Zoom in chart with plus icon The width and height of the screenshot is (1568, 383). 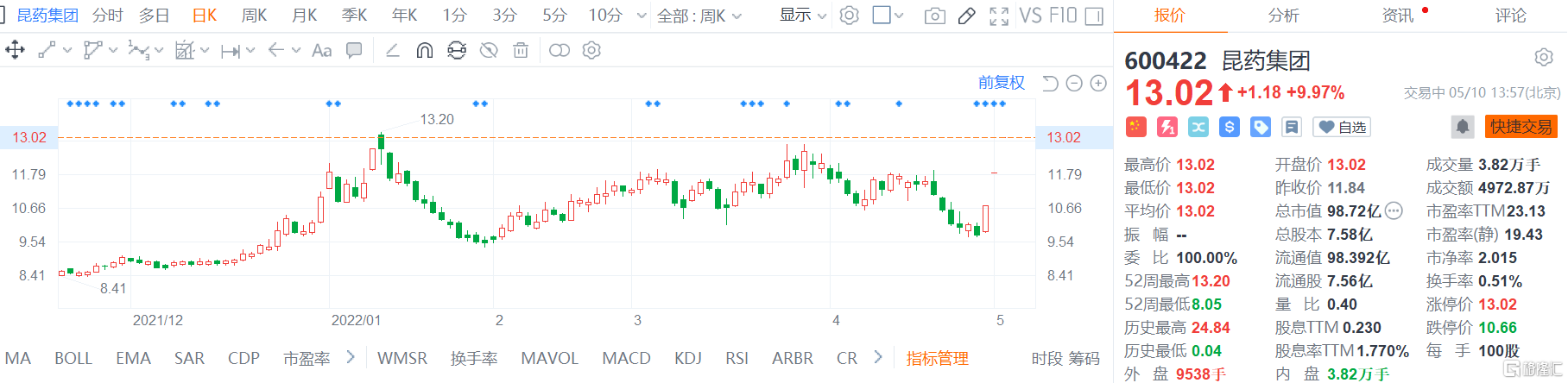click(1098, 84)
